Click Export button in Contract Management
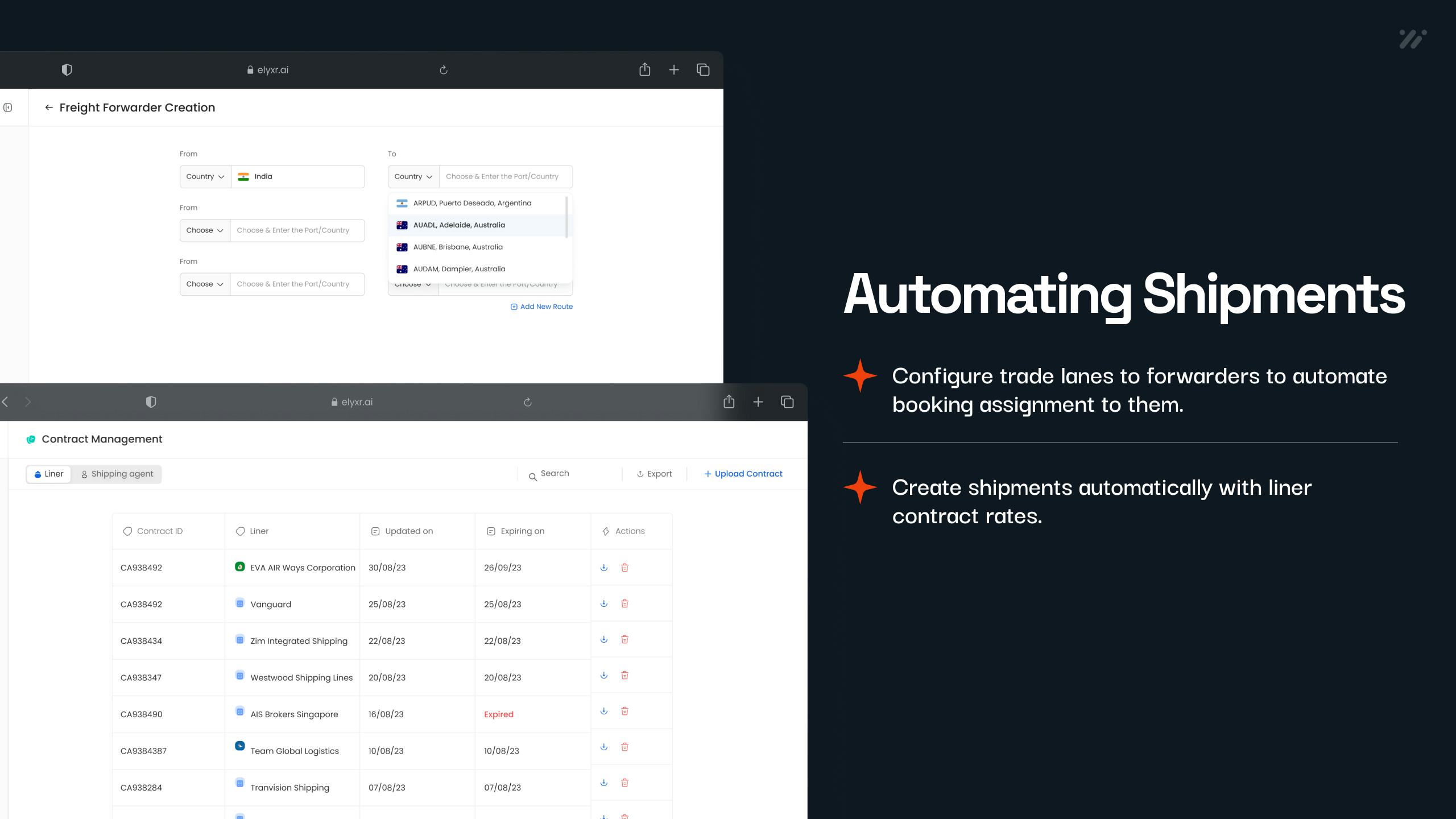The width and height of the screenshot is (1456, 819). [653, 473]
